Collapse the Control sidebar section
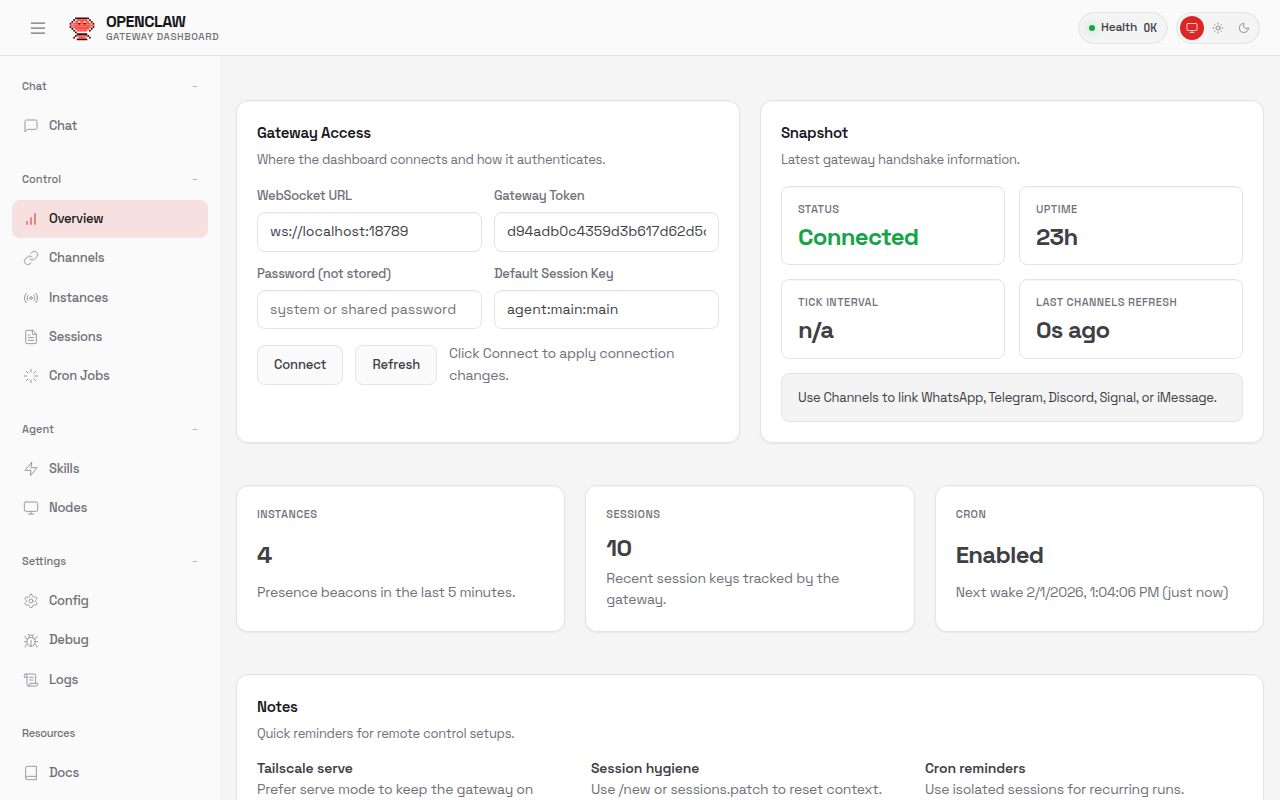The width and height of the screenshot is (1280, 800). (194, 179)
